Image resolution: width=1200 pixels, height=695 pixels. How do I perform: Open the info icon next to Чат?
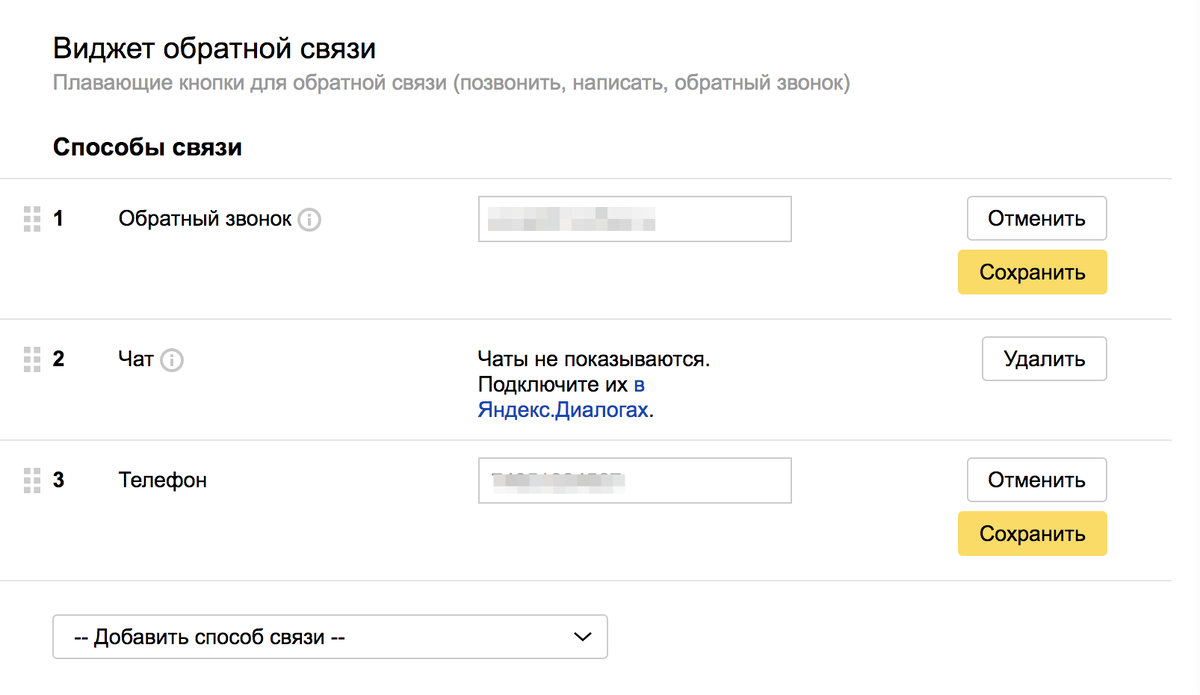click(x=172, y=359)
